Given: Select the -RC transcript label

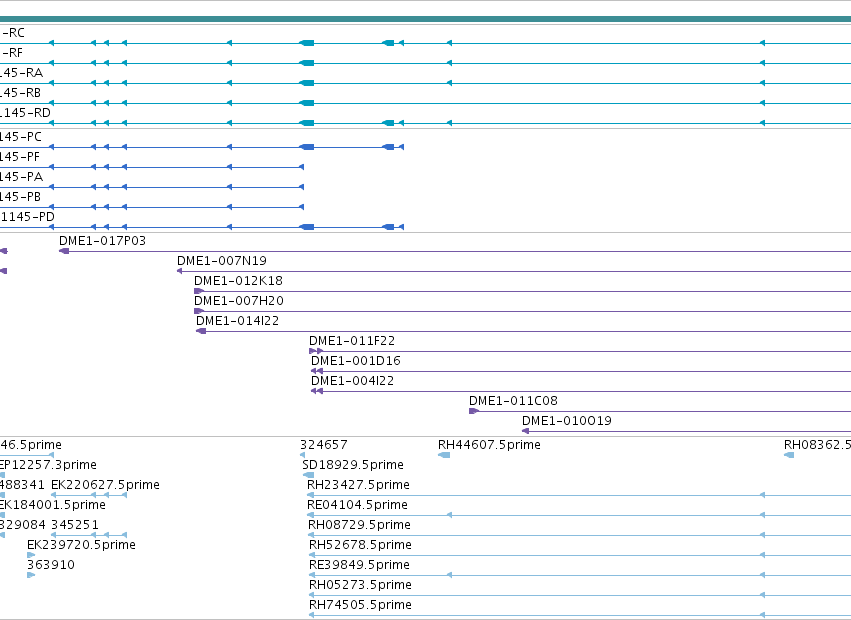Looking at the screenshot, I should click(x=13, y=33).
